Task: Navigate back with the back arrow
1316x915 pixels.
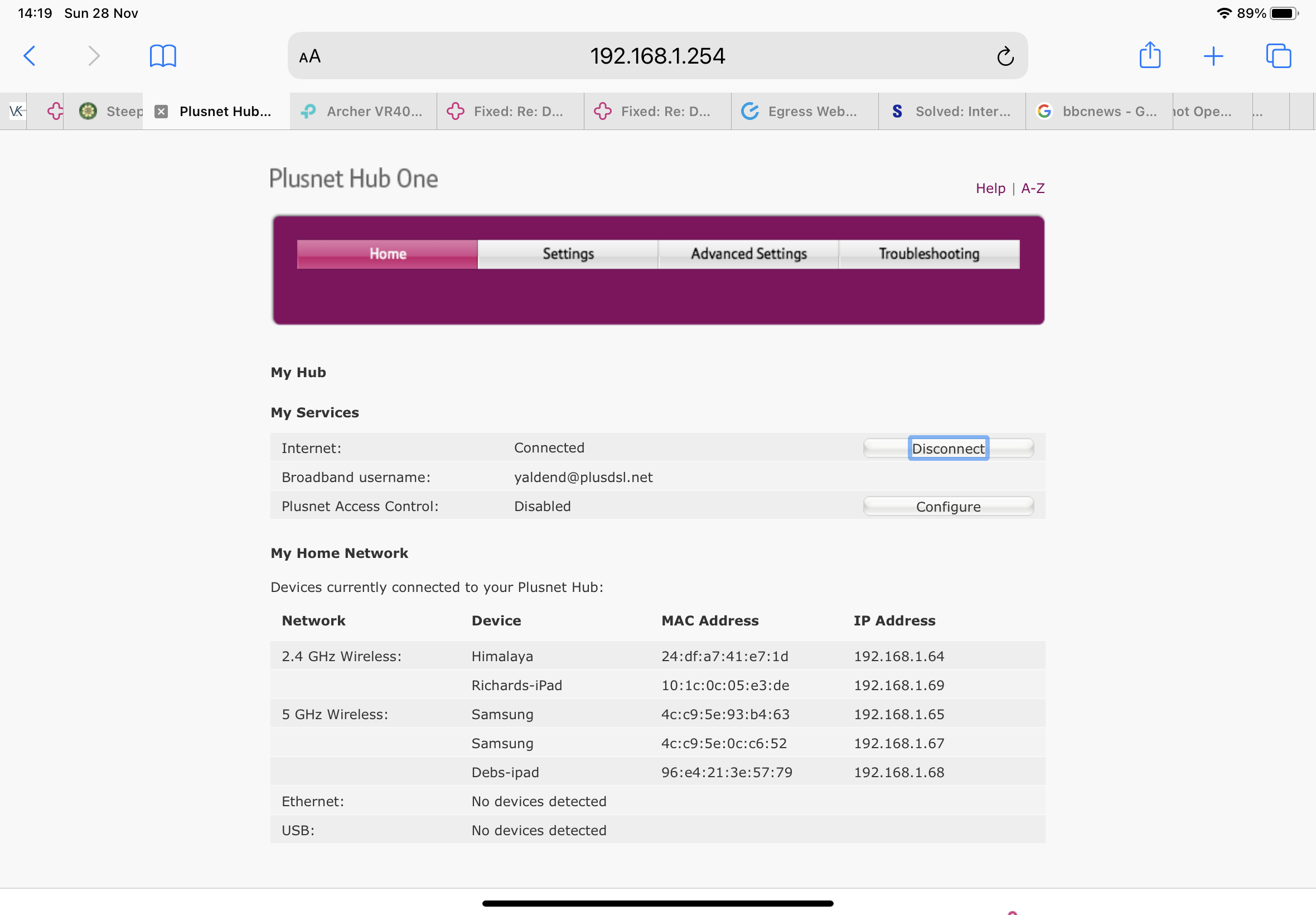Action: (x=30, y=56)
